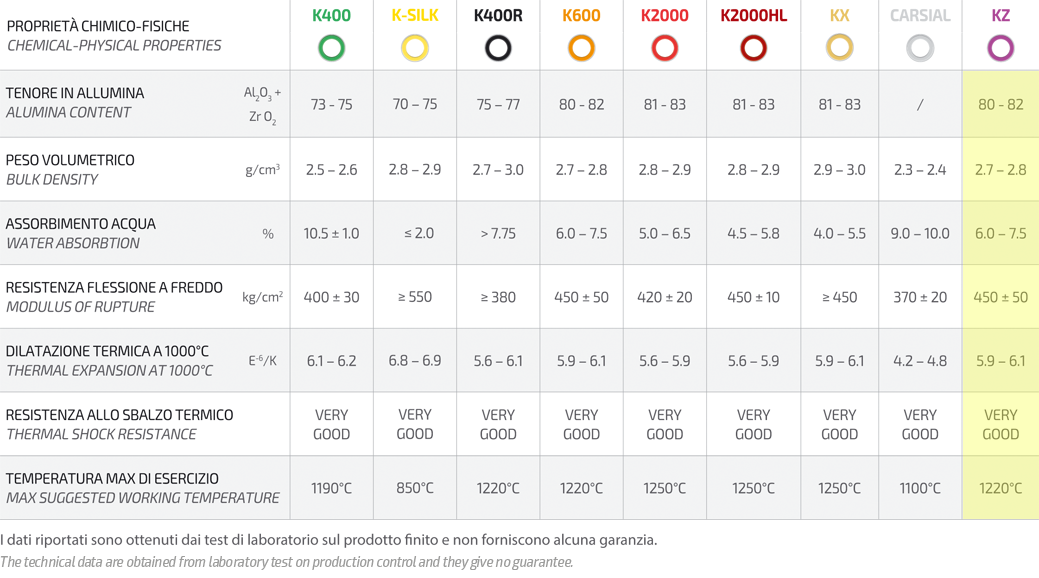
Task: Select the purple KZ circle icon
Action: [1001, 48]
